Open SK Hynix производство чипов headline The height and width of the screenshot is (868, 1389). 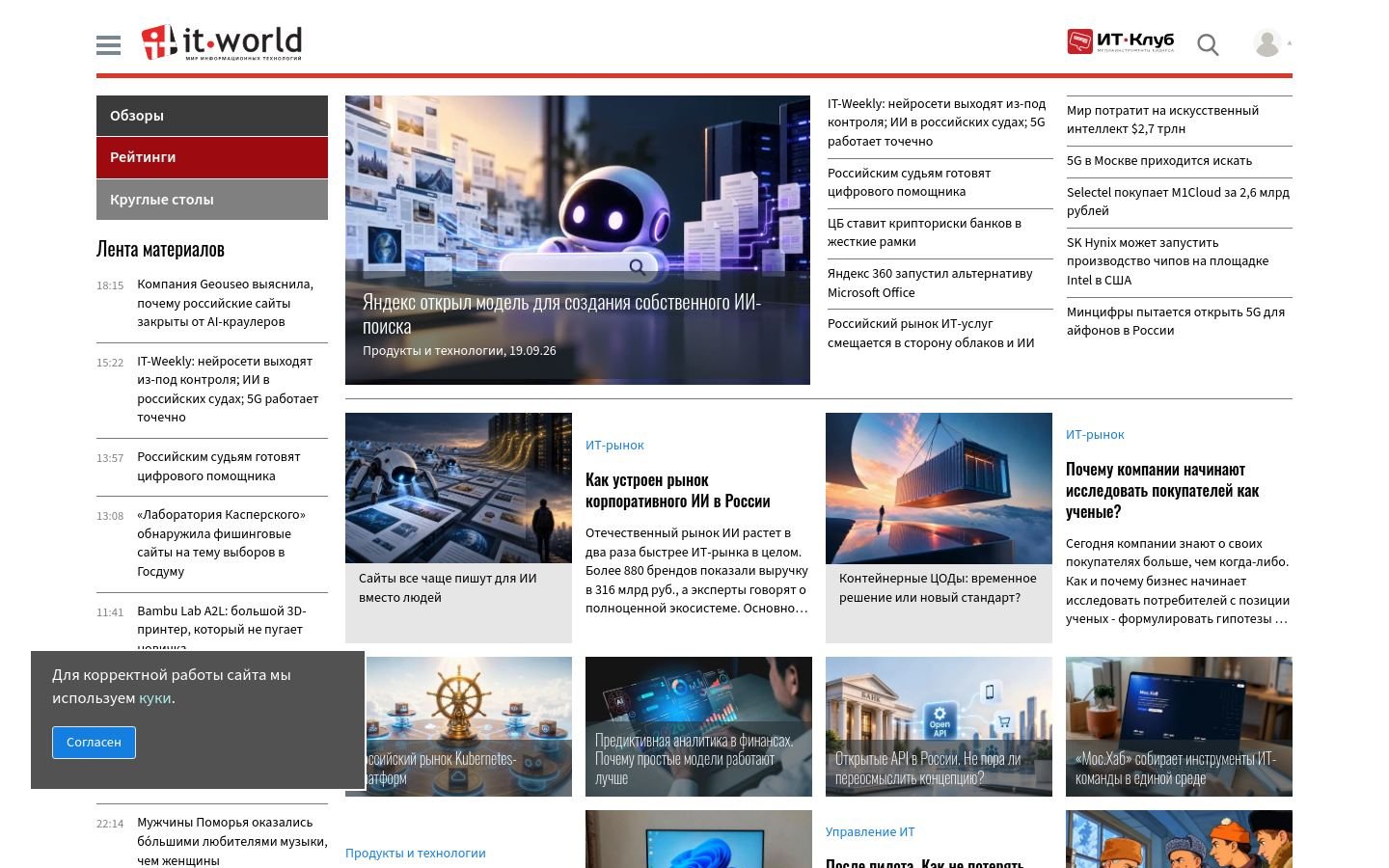click(1167, 261)
